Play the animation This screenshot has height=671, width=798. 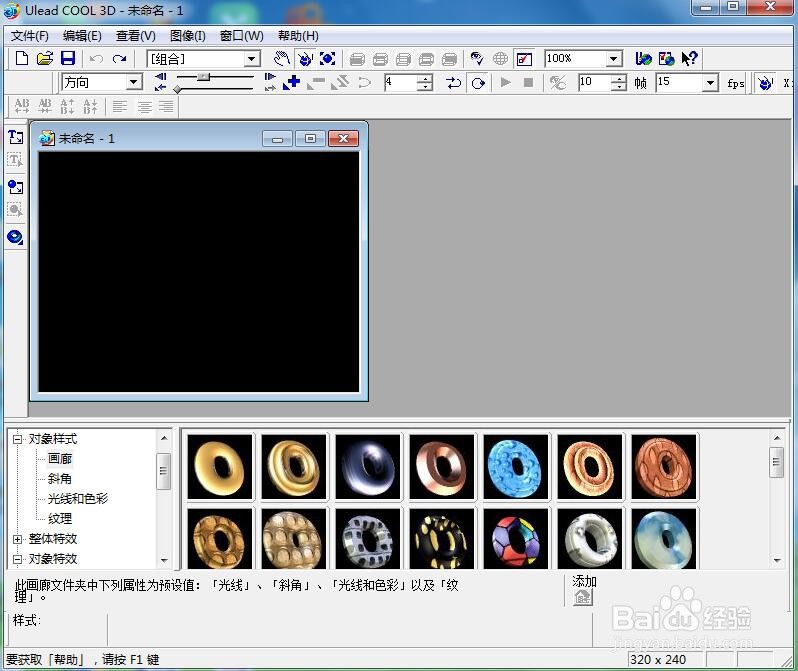(505, 82)
